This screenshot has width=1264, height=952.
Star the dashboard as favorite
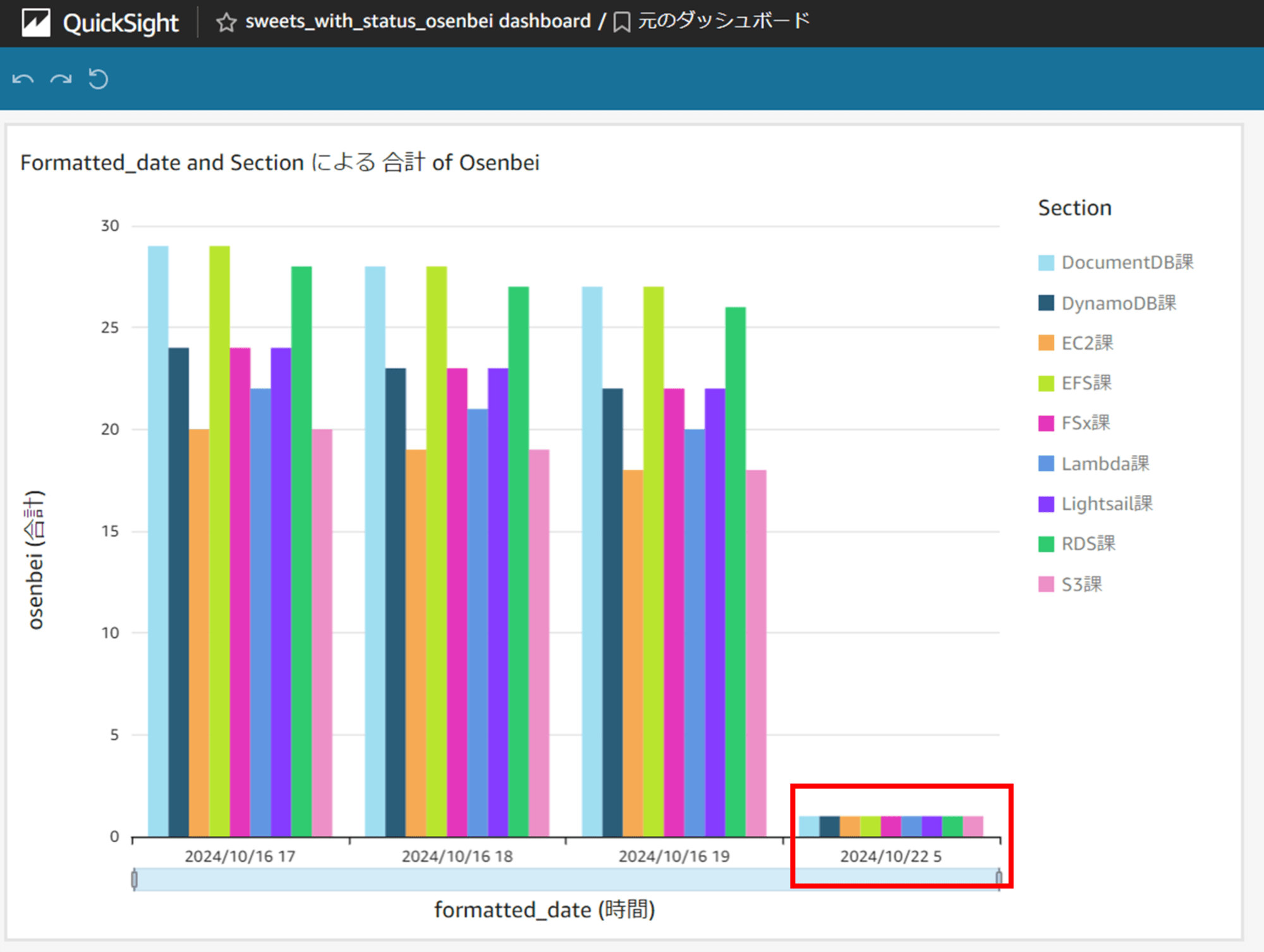tap(226, 23)
